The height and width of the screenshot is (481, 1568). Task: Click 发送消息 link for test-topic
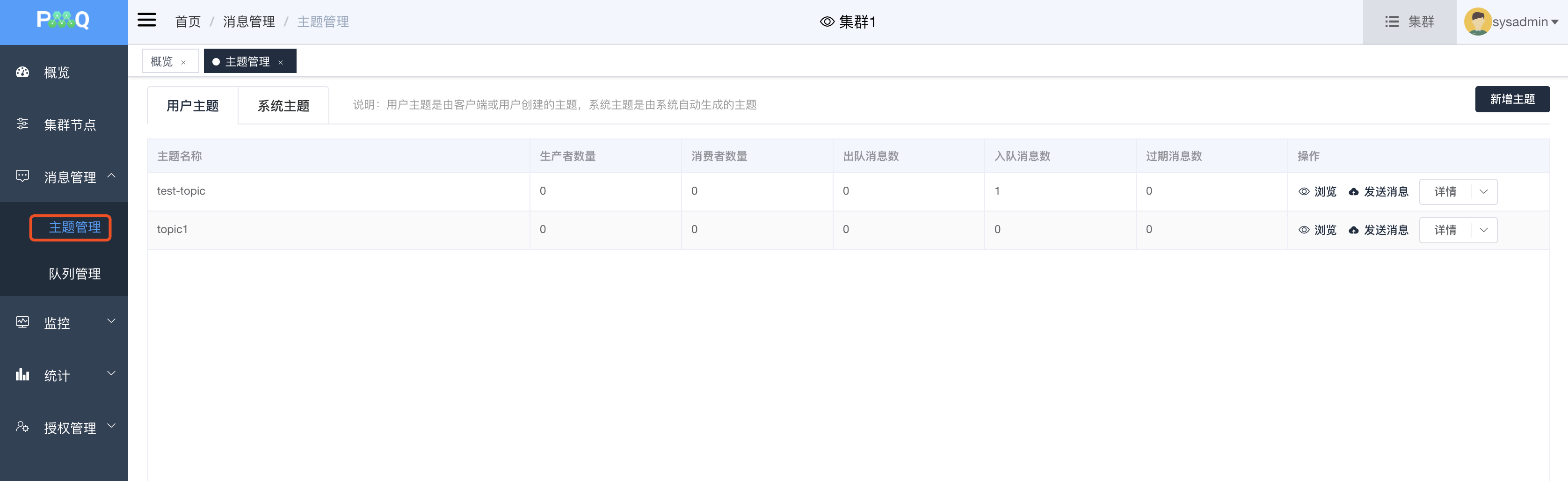[x=1386, y=192]
